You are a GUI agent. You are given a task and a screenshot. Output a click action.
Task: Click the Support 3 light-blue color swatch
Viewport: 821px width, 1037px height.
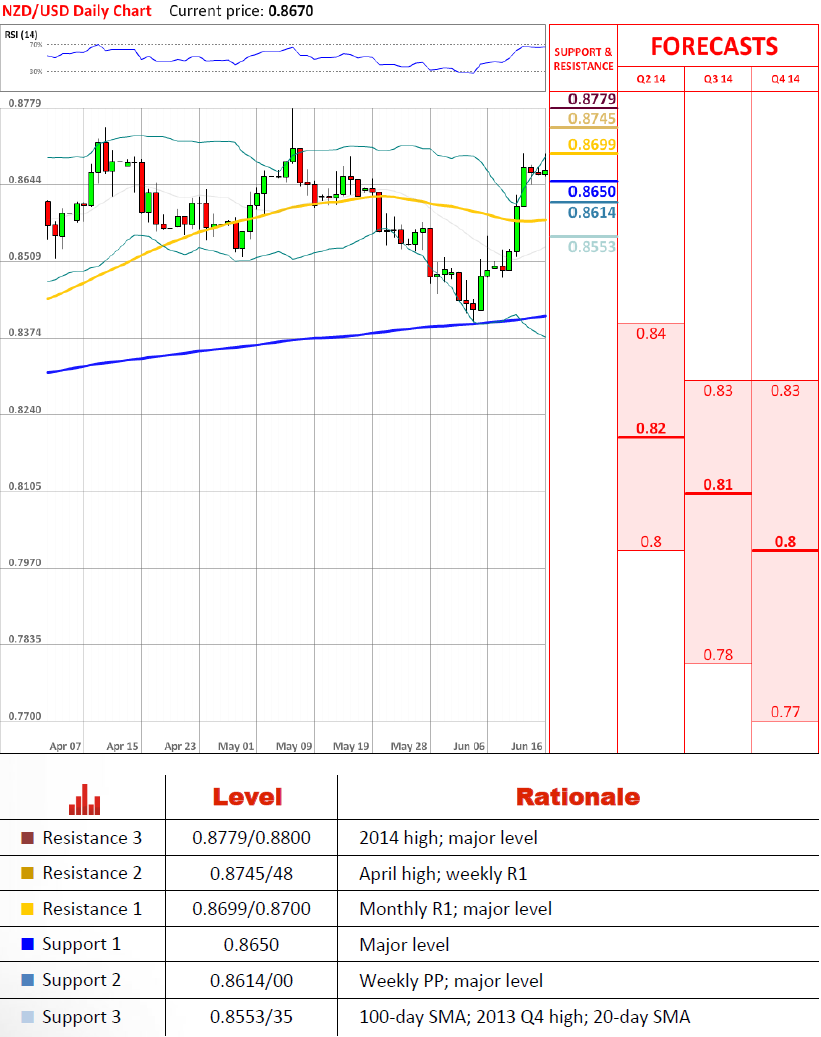pyautogui.click(x=27, y=1016)
